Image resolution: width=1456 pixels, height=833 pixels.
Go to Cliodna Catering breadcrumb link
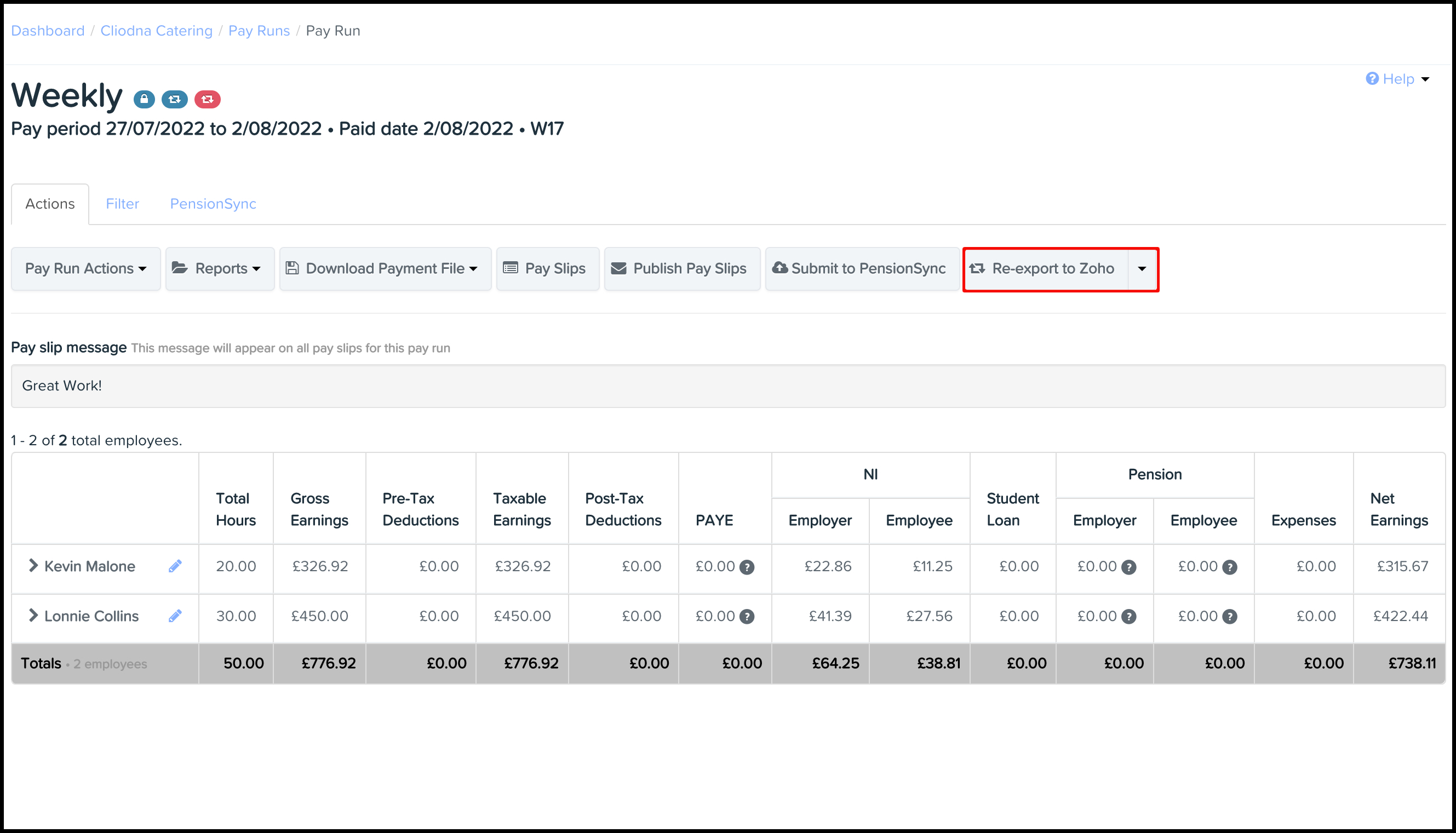point(156,31)
